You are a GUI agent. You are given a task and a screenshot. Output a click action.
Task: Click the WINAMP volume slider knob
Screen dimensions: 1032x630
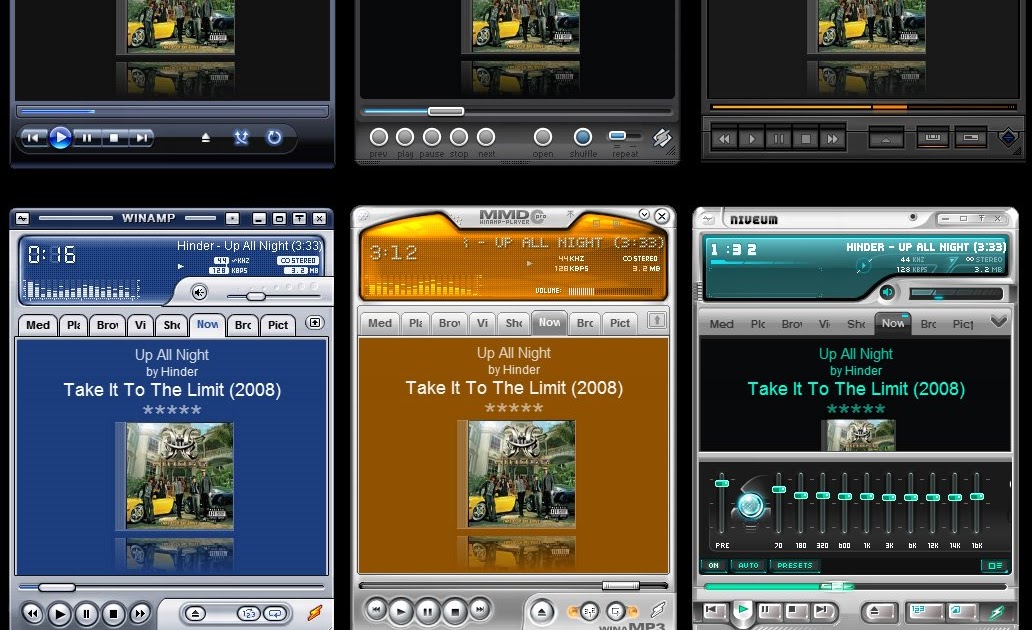pyautogui.click(x=255, y=296)
